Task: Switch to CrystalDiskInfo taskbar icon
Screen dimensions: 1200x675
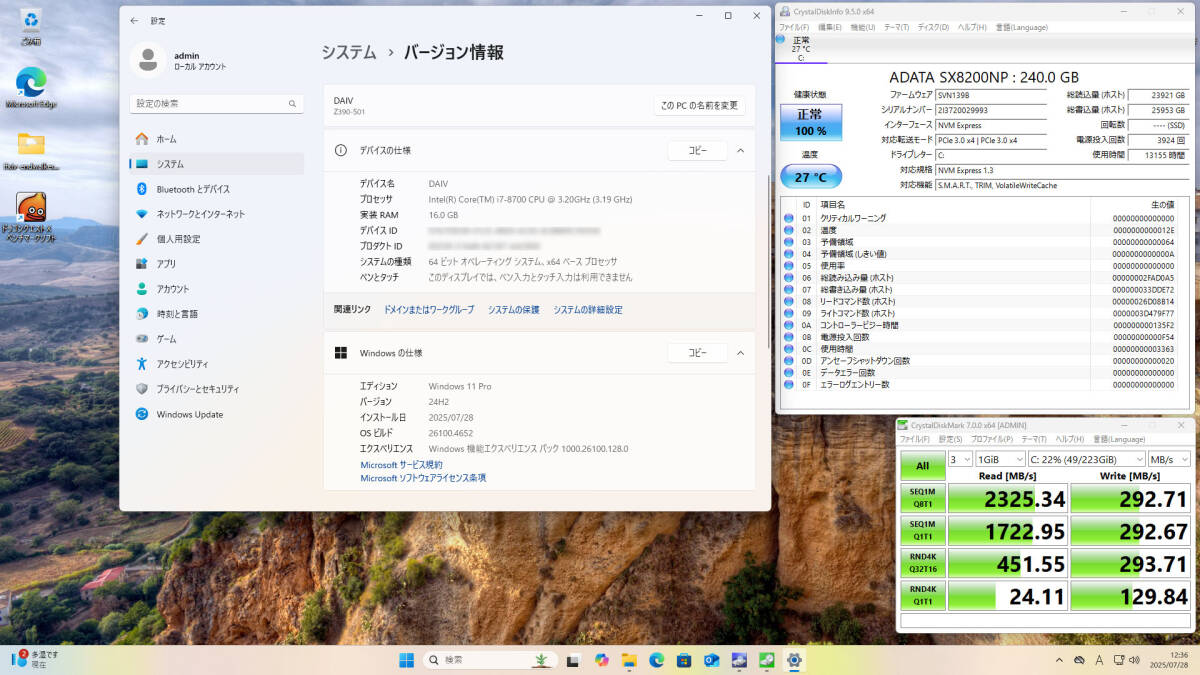Action: point(739,660)
